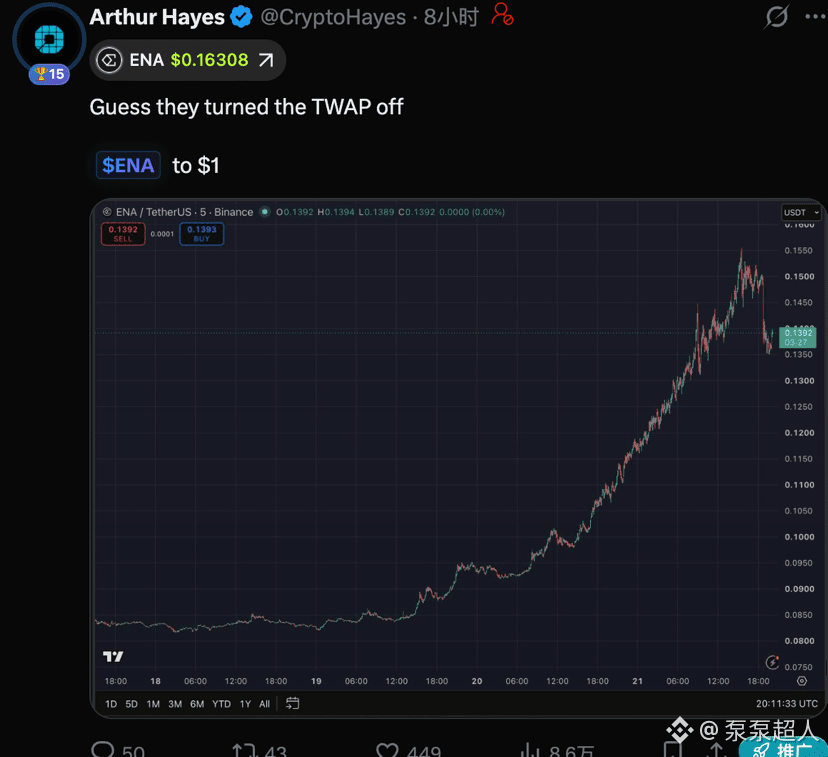The height and width of the screenshot is (757, 828).
Task: Open Arthur Hayes profile avatar
Action: (49, 40)
